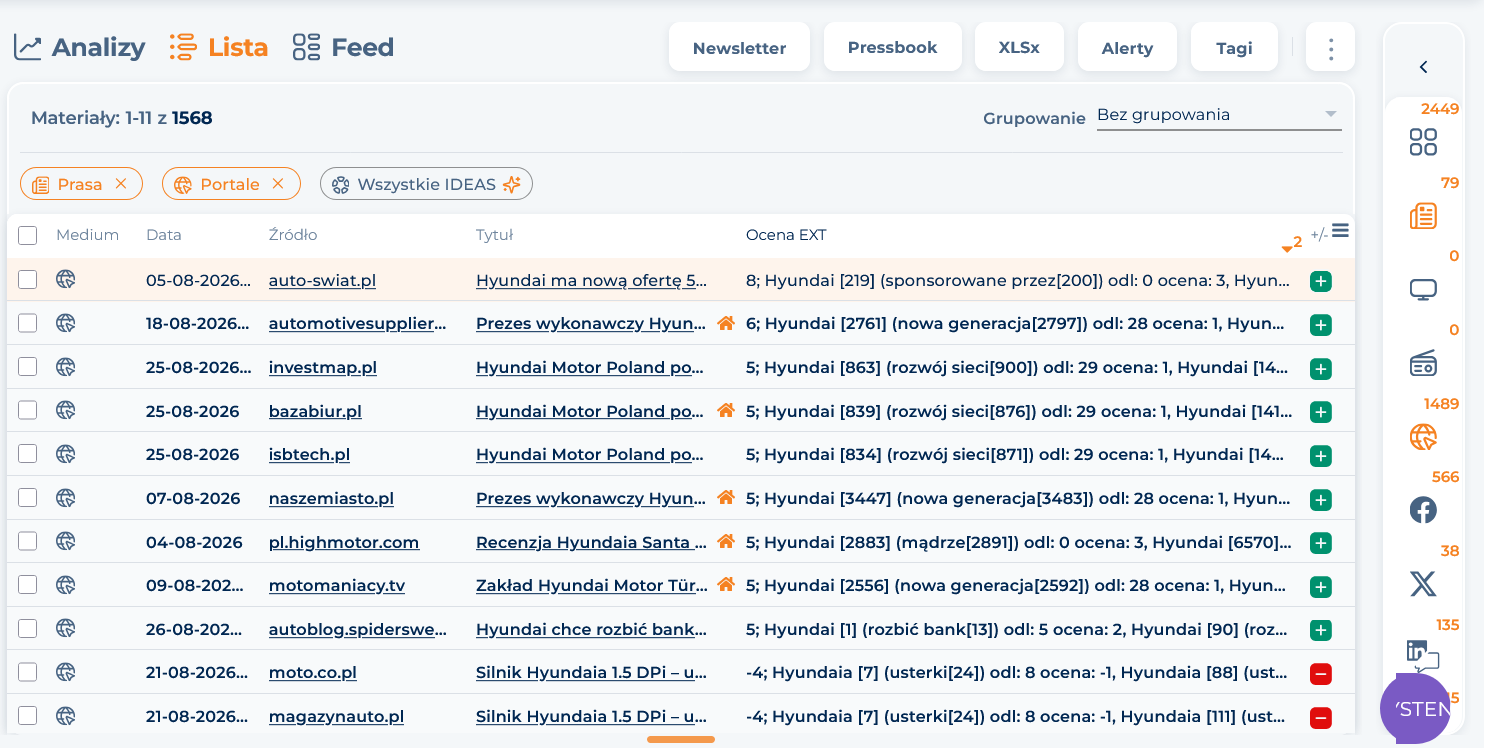Open the column settings hamburger icon
This screenshot has width=1485, height=748.
(x=1341, y=231)
